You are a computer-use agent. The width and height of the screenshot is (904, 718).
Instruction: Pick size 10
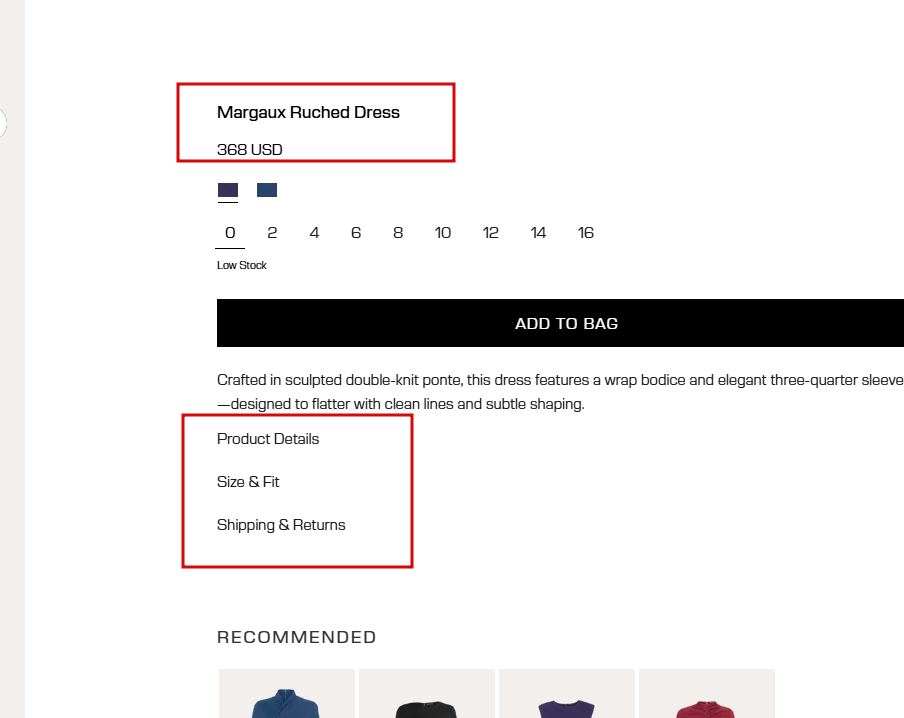(443, 233)
